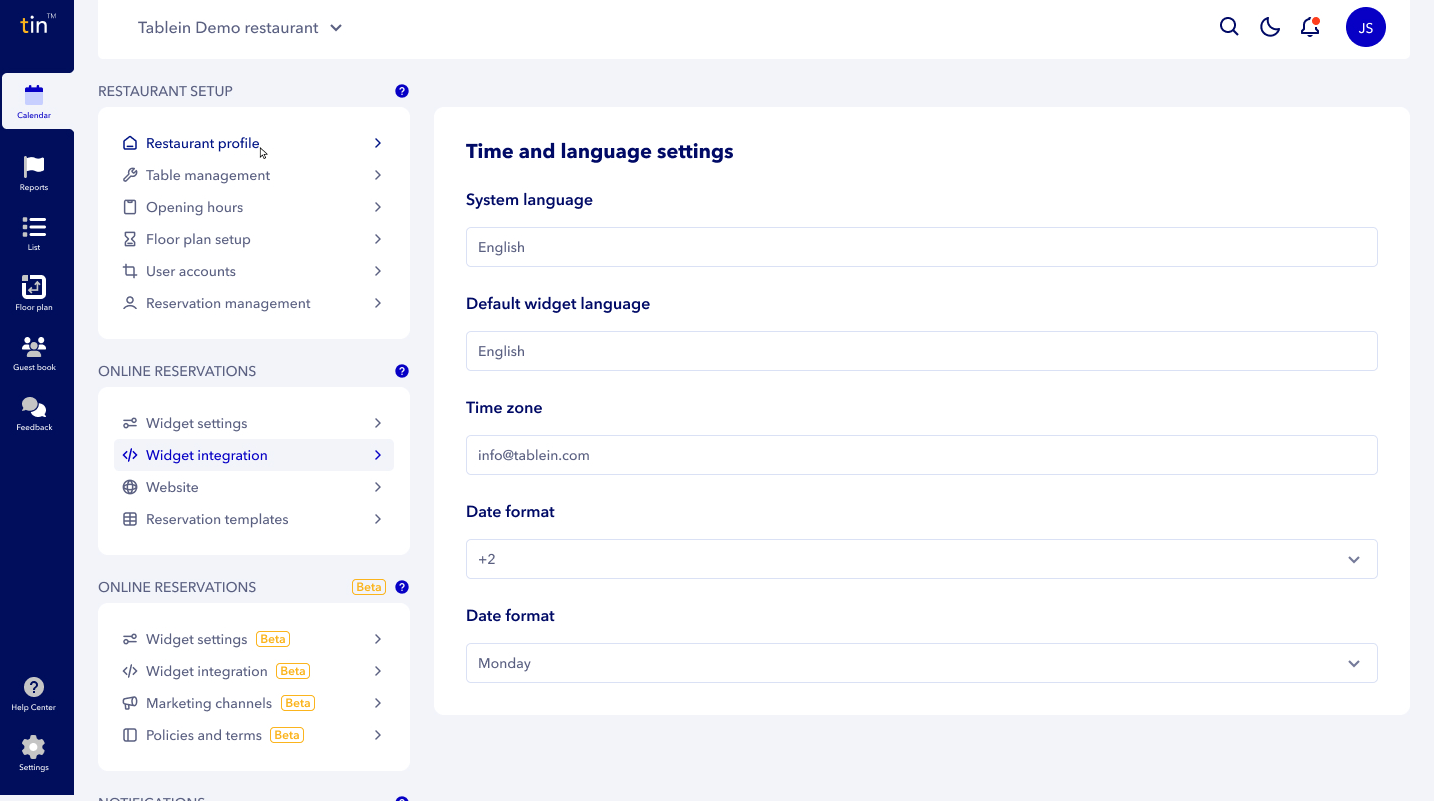Open the +2 date format dropdown
This screenshot has height=801, width=1434.
click(x=921, y=559)
